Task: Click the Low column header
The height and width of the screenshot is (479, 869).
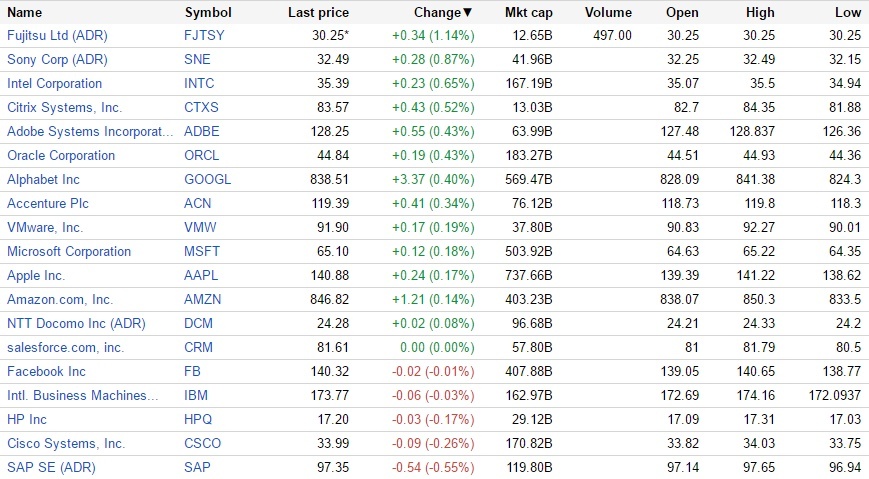Action: 847,13
